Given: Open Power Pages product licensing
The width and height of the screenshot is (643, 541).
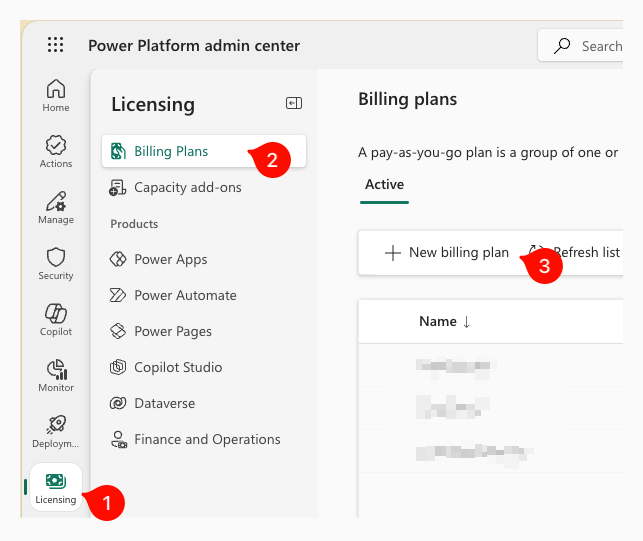Looking at the screenshot, I should point(172,331).
